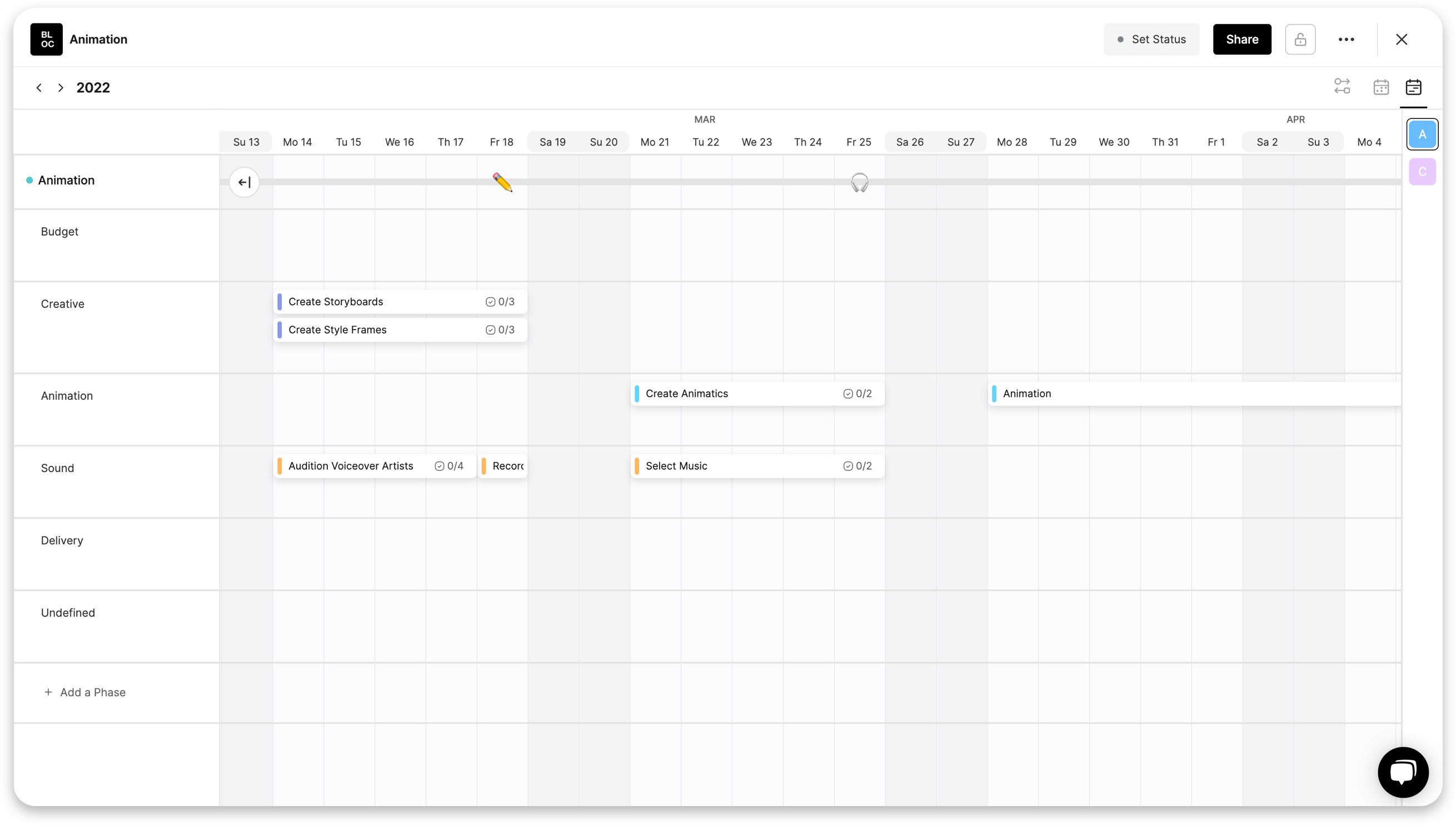Image resolution: width=1456 pixels, height=825 pixels.
Task: Click the BLOC logo icon
Action: (47, 39)
